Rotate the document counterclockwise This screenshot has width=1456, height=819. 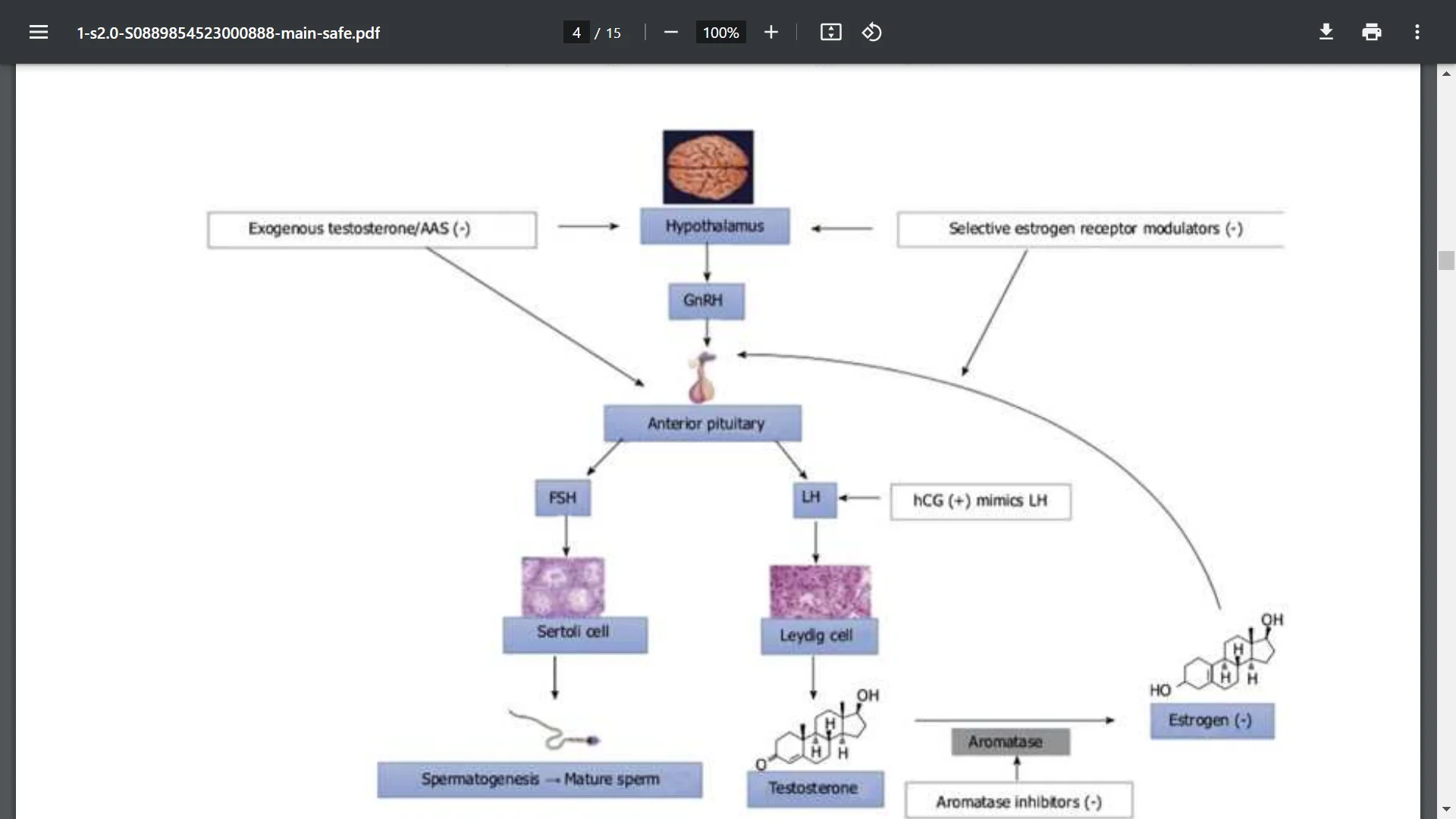pyautogui.click(x=872, y=32)
